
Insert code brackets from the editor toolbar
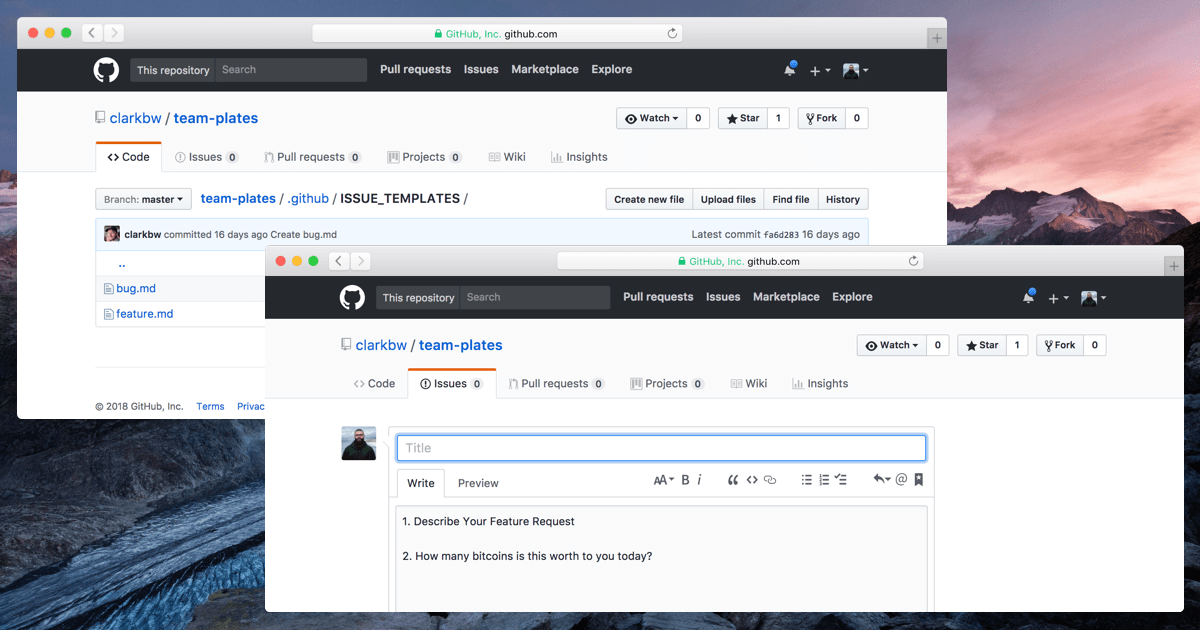click(x=752, y=480)
